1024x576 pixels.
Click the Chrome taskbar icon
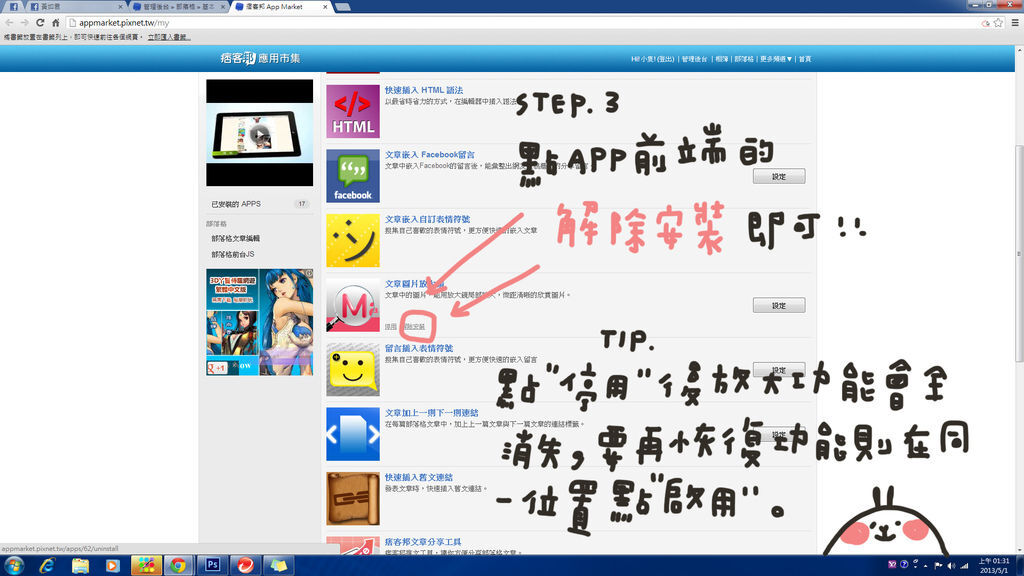(x=178, y=565)
